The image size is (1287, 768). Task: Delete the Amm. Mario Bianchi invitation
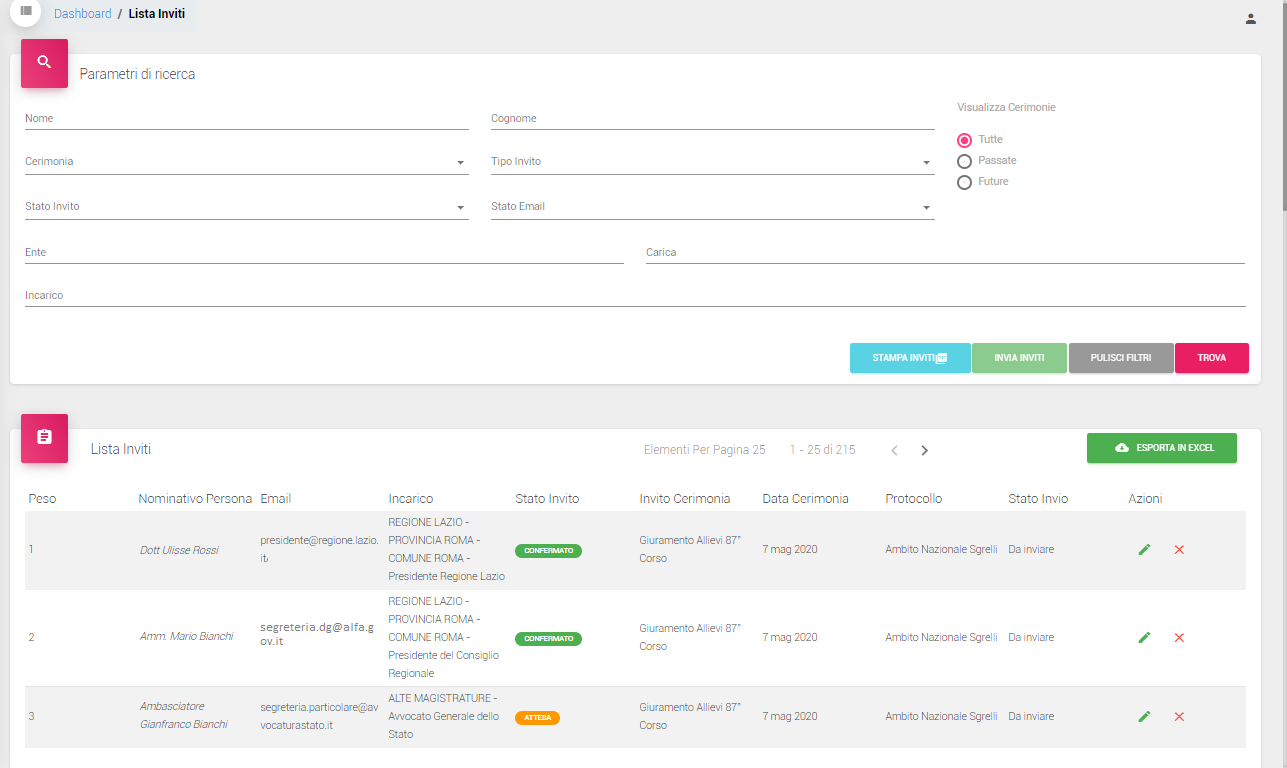pyautogui.click(x=1179, y=637)
